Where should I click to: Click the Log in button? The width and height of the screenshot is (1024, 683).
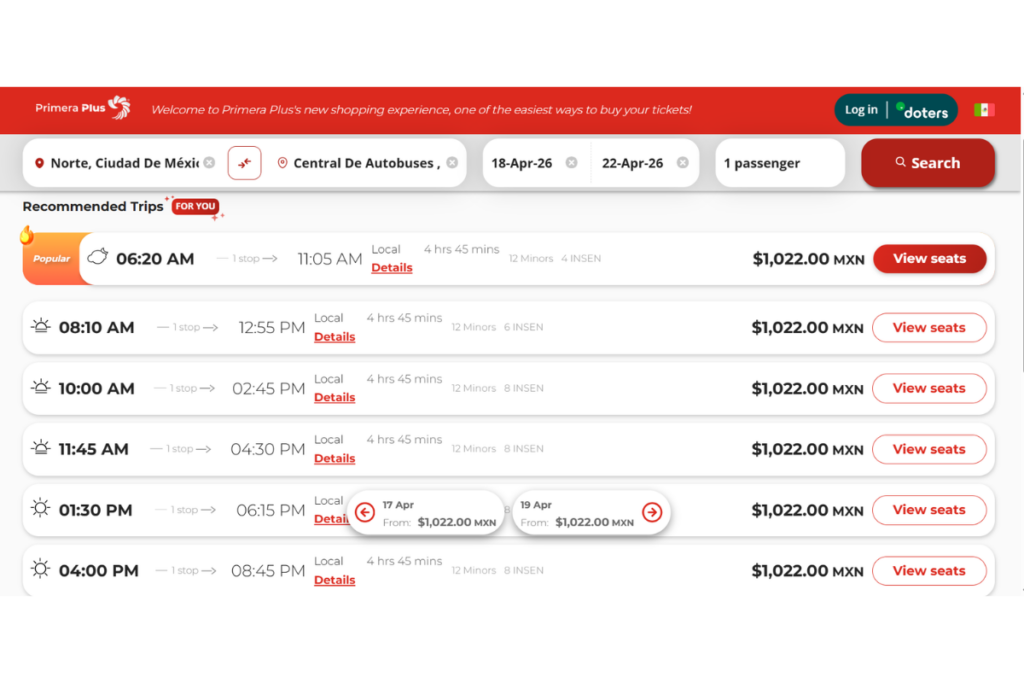click(x=861, y=110)
